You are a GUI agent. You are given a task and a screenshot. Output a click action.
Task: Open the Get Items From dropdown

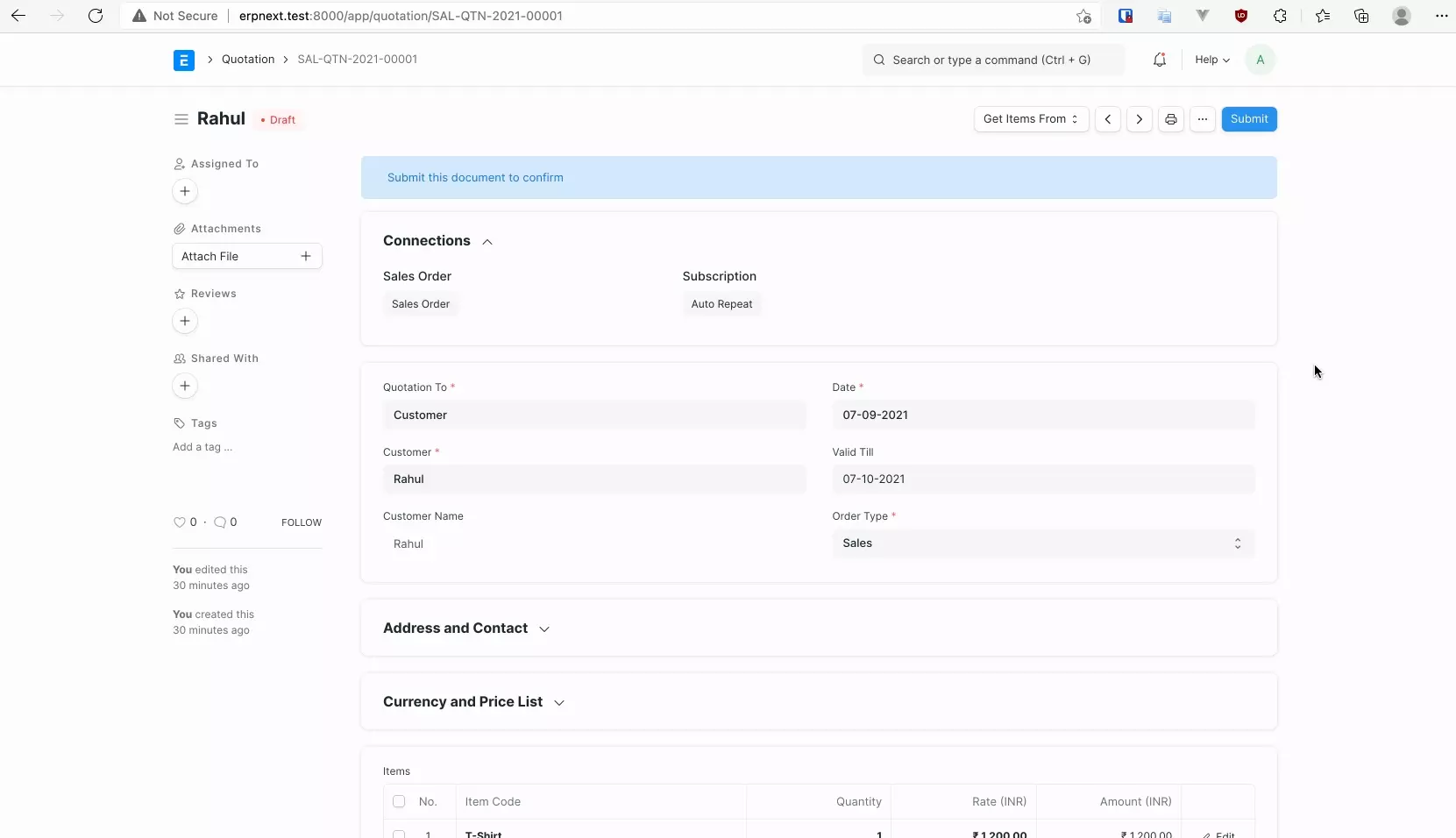[x=1031, y=119]
